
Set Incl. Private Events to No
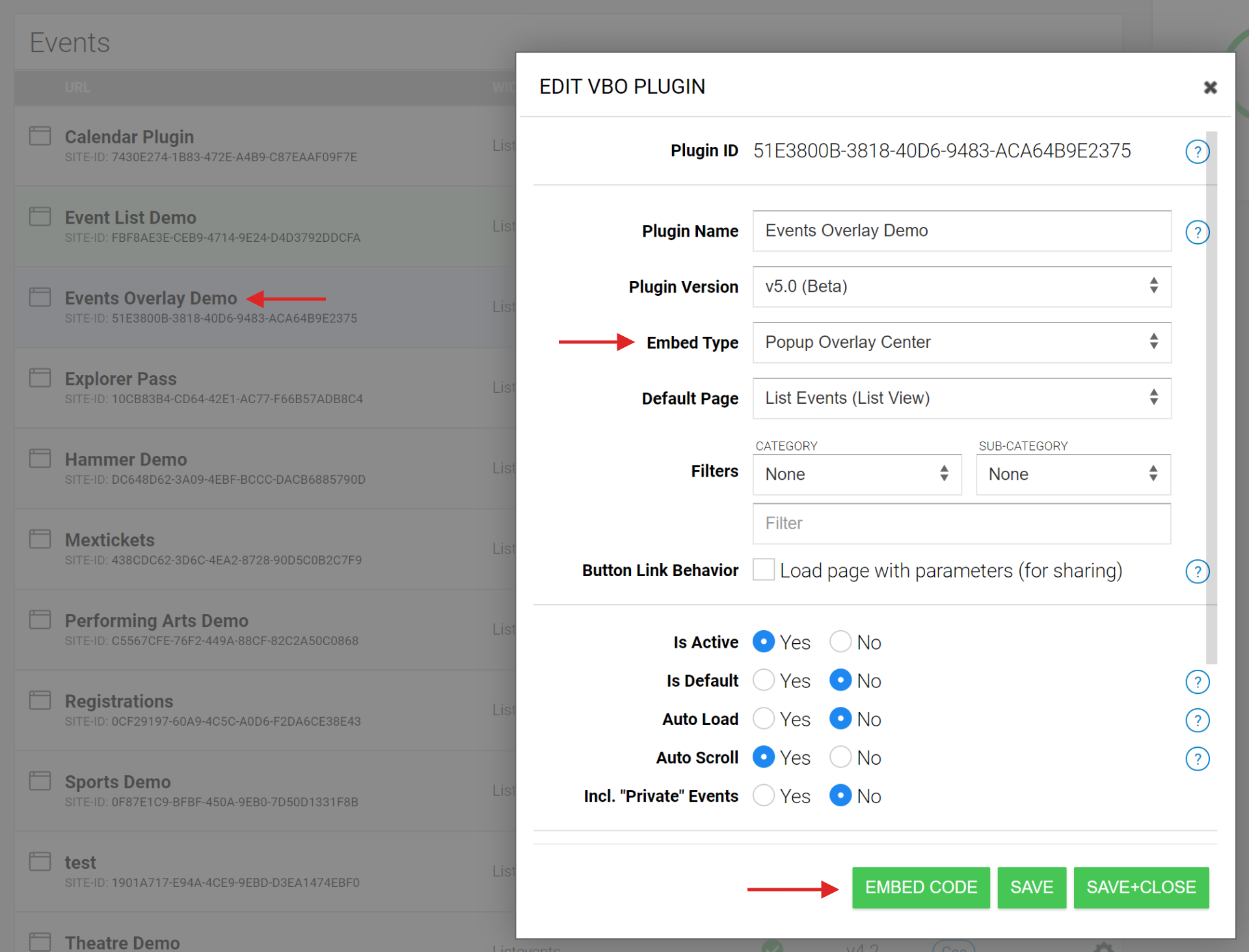[x=840, y=795]
